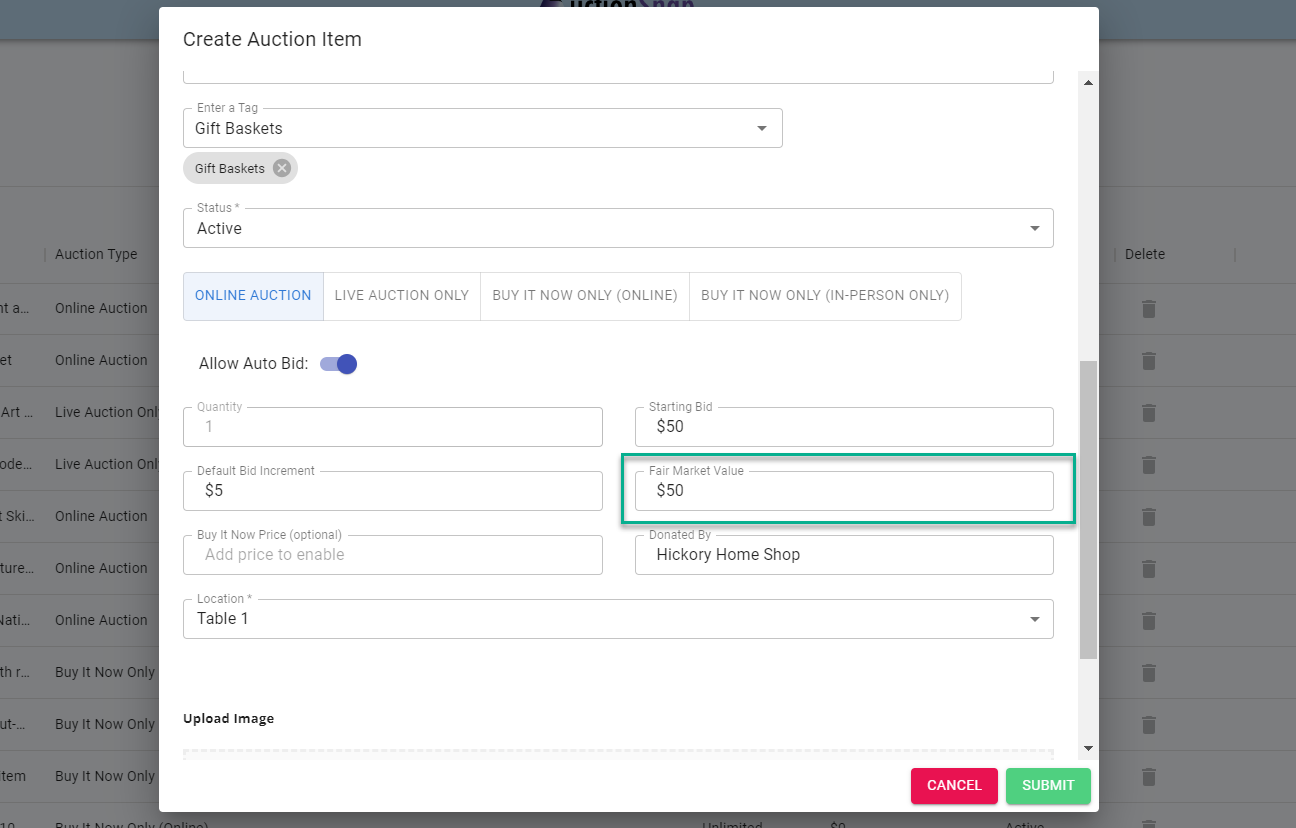This screenshot has height=828, width=1296.
Task: Click CANCEL to dismiss the dialog
Action: [x=954, y=786]
